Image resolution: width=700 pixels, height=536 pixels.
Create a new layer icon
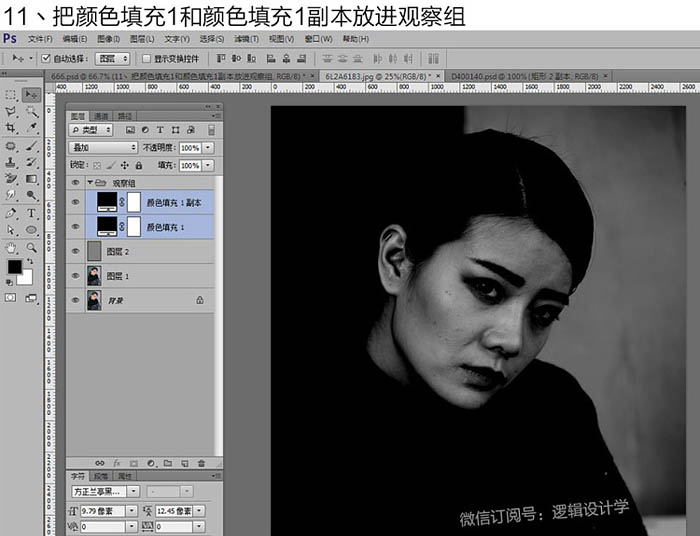click(184, 463)
